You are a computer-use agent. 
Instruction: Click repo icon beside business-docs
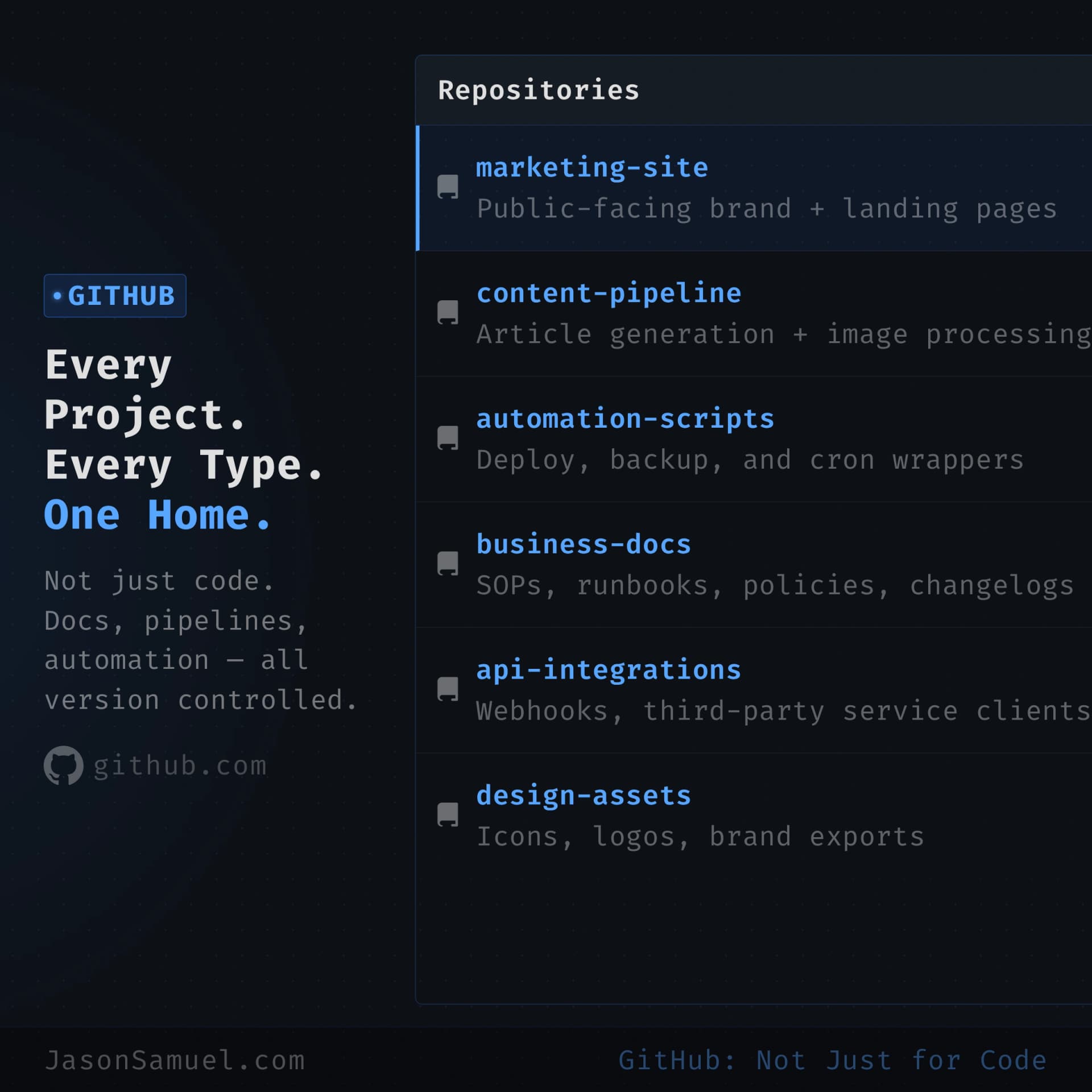(448, 564)
